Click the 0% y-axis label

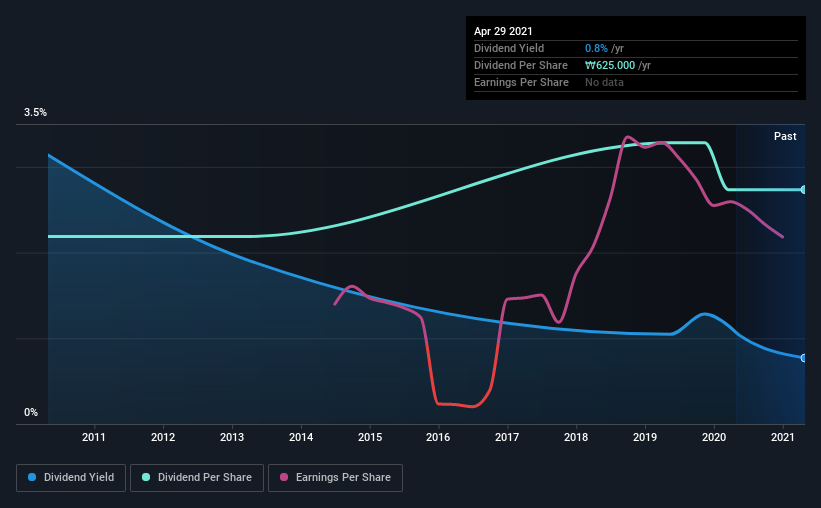(31, 413)
